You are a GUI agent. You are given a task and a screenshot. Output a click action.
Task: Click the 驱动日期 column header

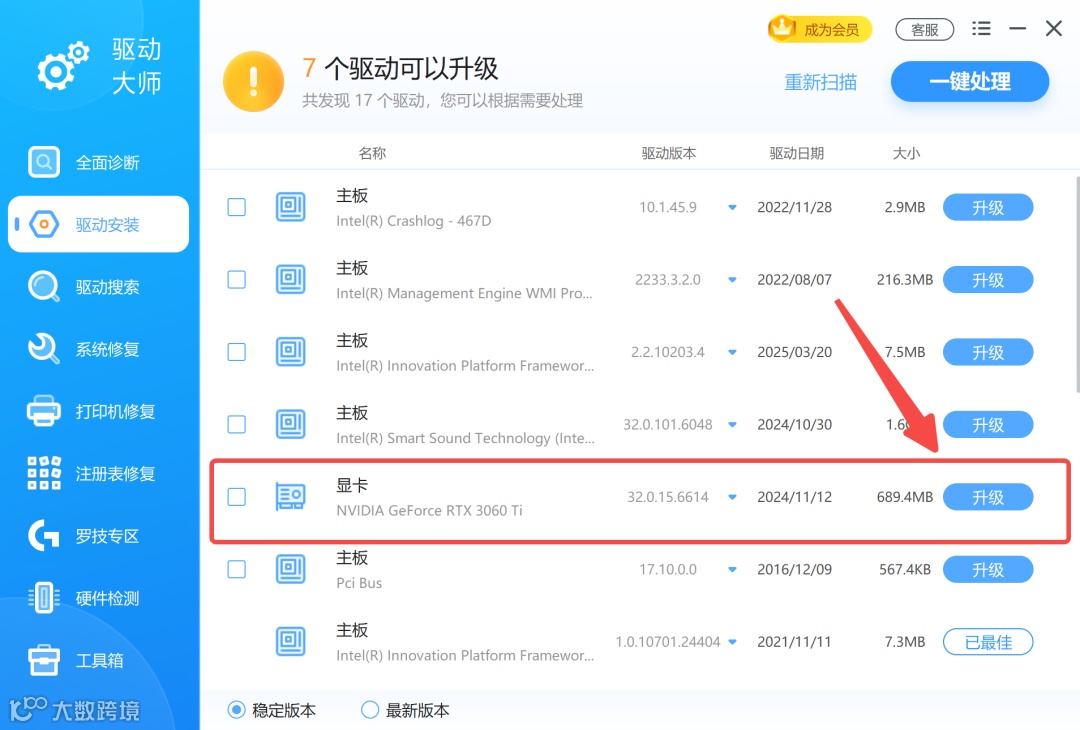[x=796, y=153]
